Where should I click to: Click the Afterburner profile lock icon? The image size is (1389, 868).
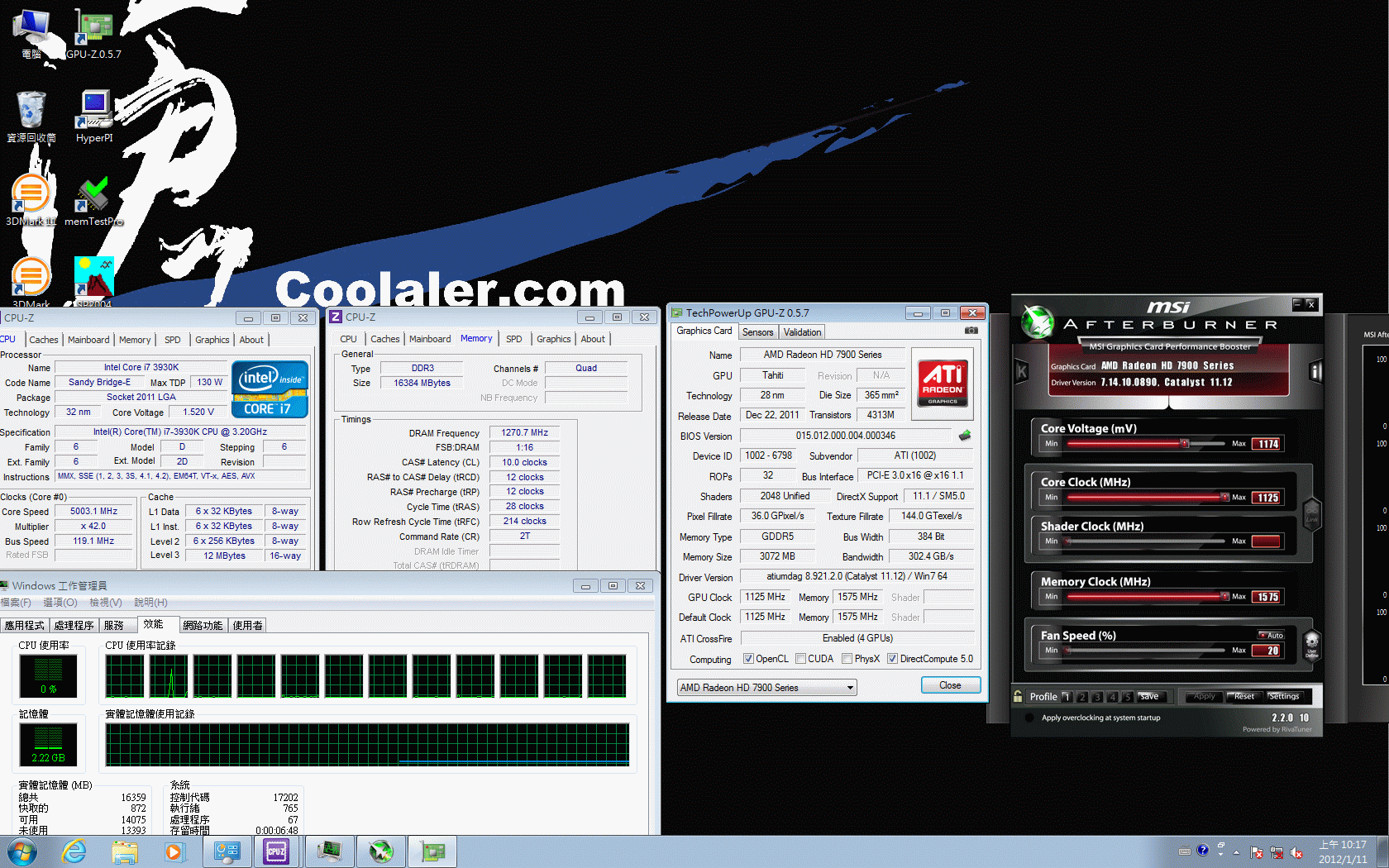coord(1018,696)
